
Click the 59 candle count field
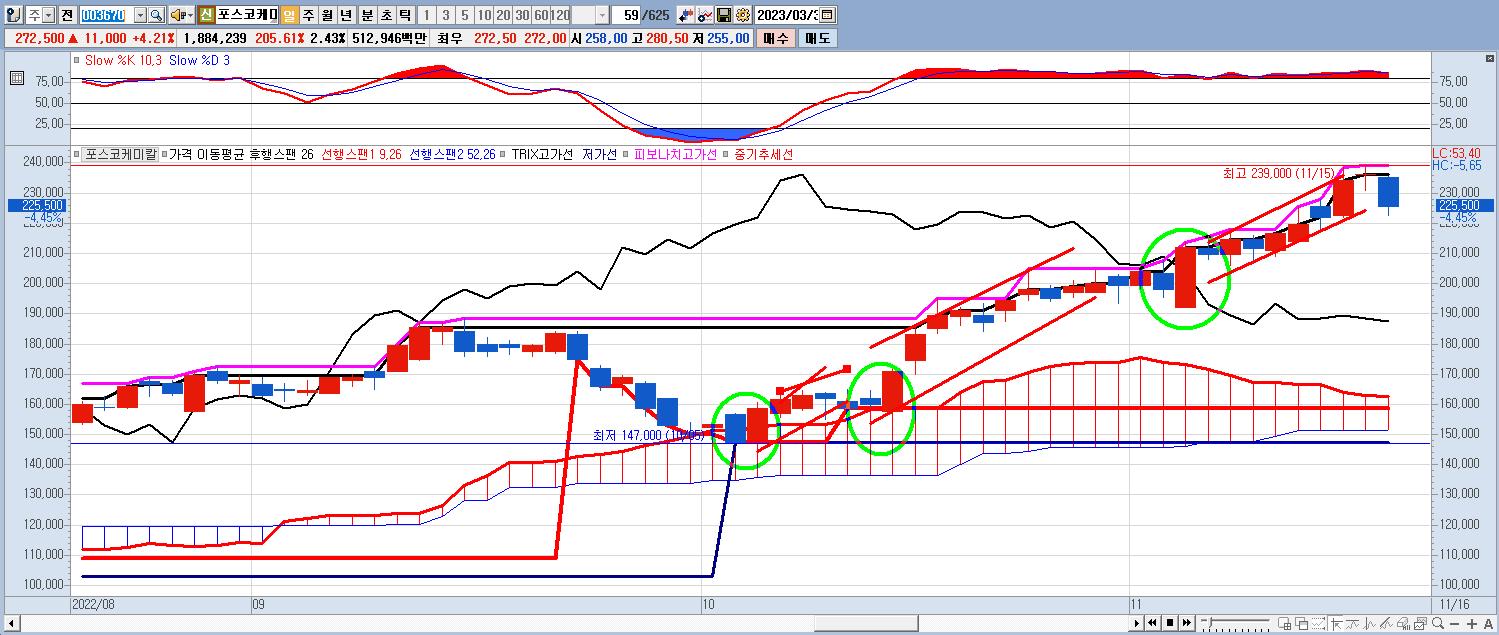coord(627,15)
